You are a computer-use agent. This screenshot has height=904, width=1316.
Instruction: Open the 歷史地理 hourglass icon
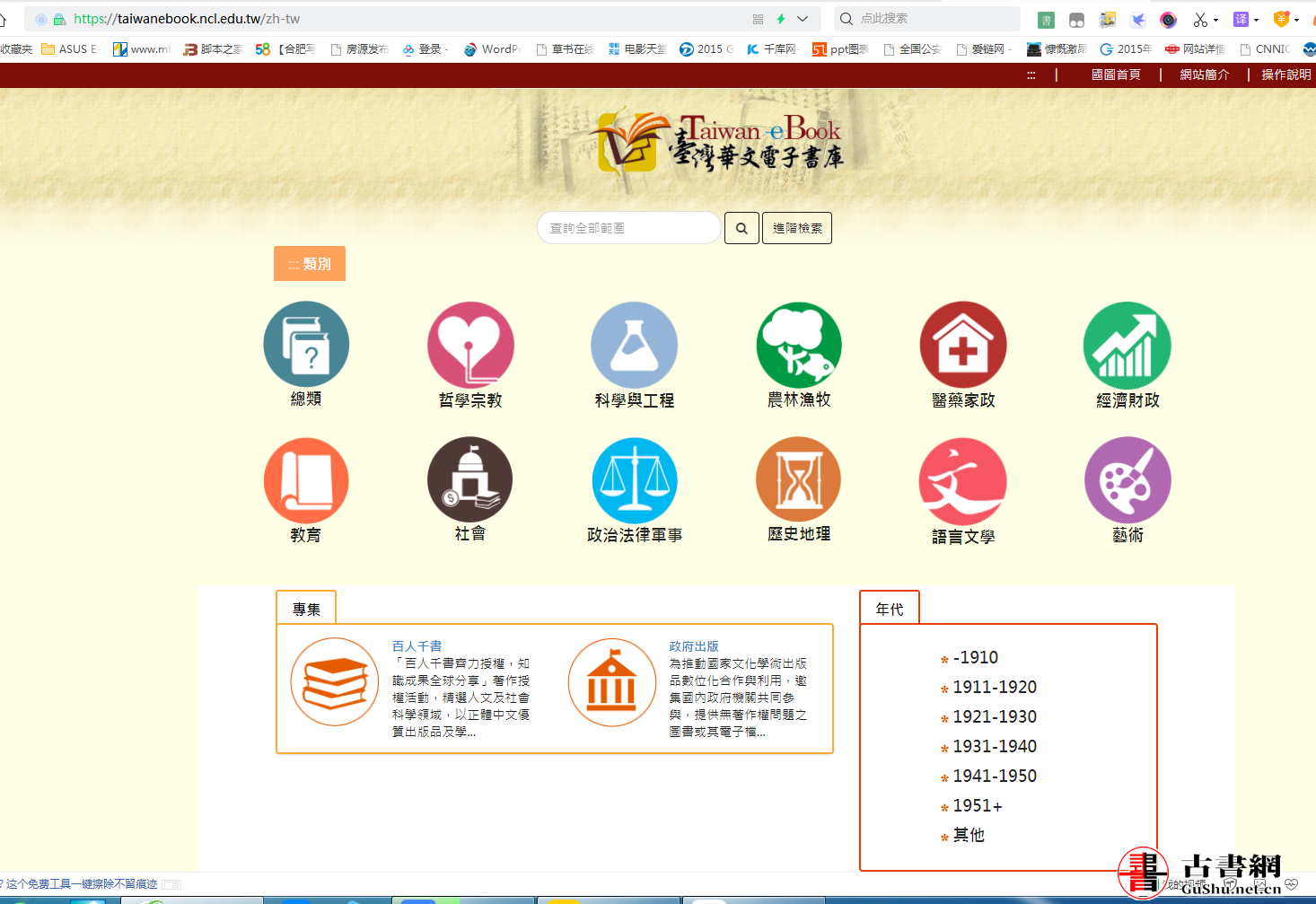click(799, 480)
